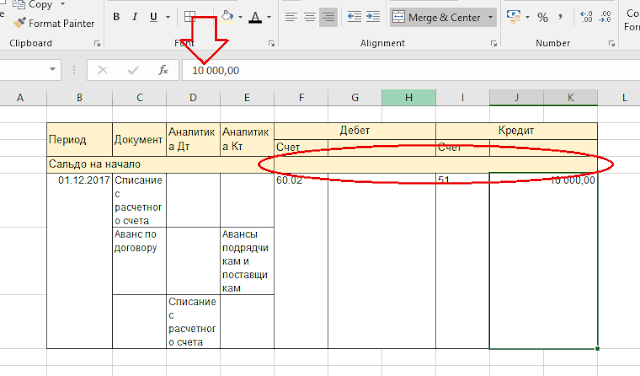Apply the Fill Color bucket
The image size is (640, 376).
pos(227,17)
